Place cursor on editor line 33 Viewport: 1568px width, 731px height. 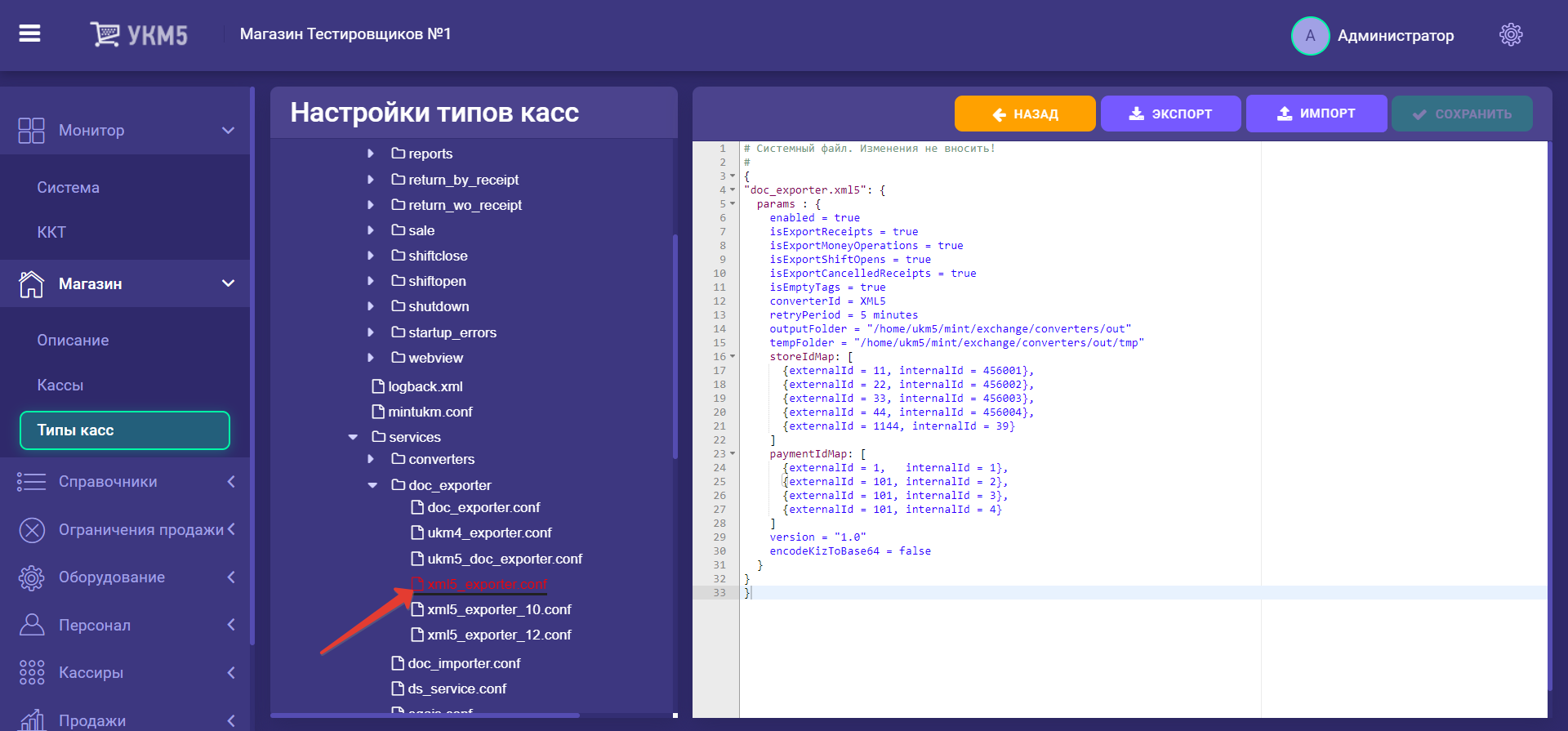pyautogui.click(x=1143, y=593)
